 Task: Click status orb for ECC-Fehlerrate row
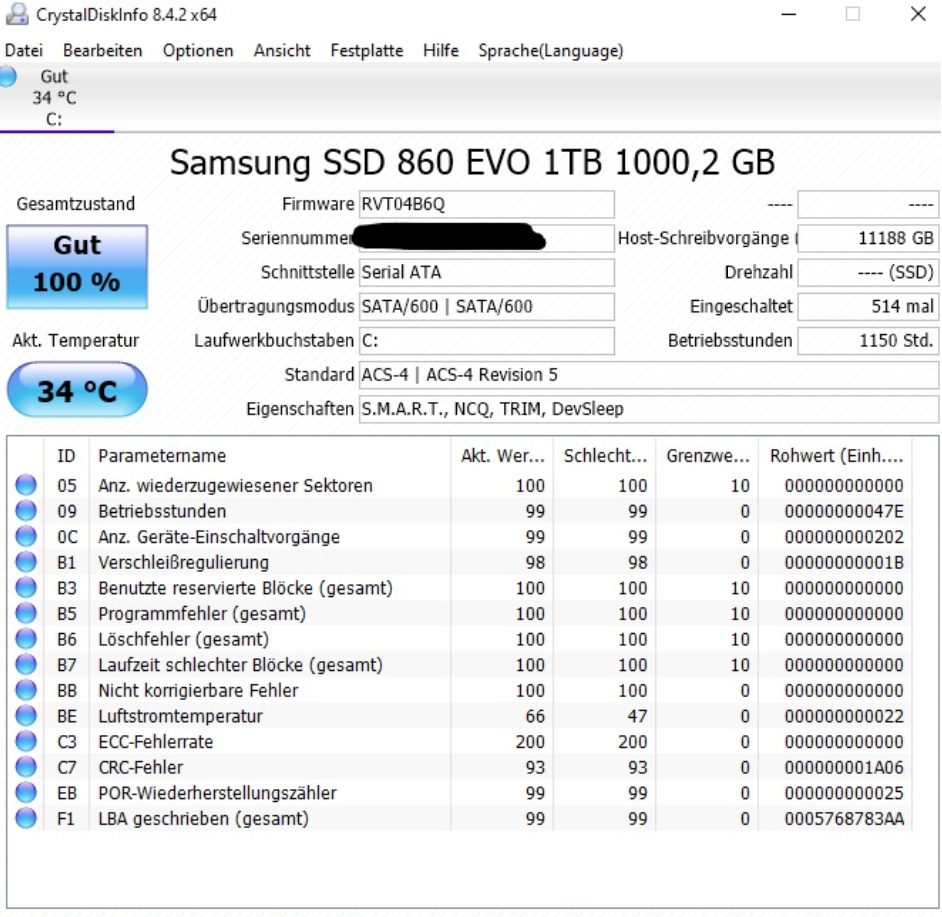pos(26,742)
